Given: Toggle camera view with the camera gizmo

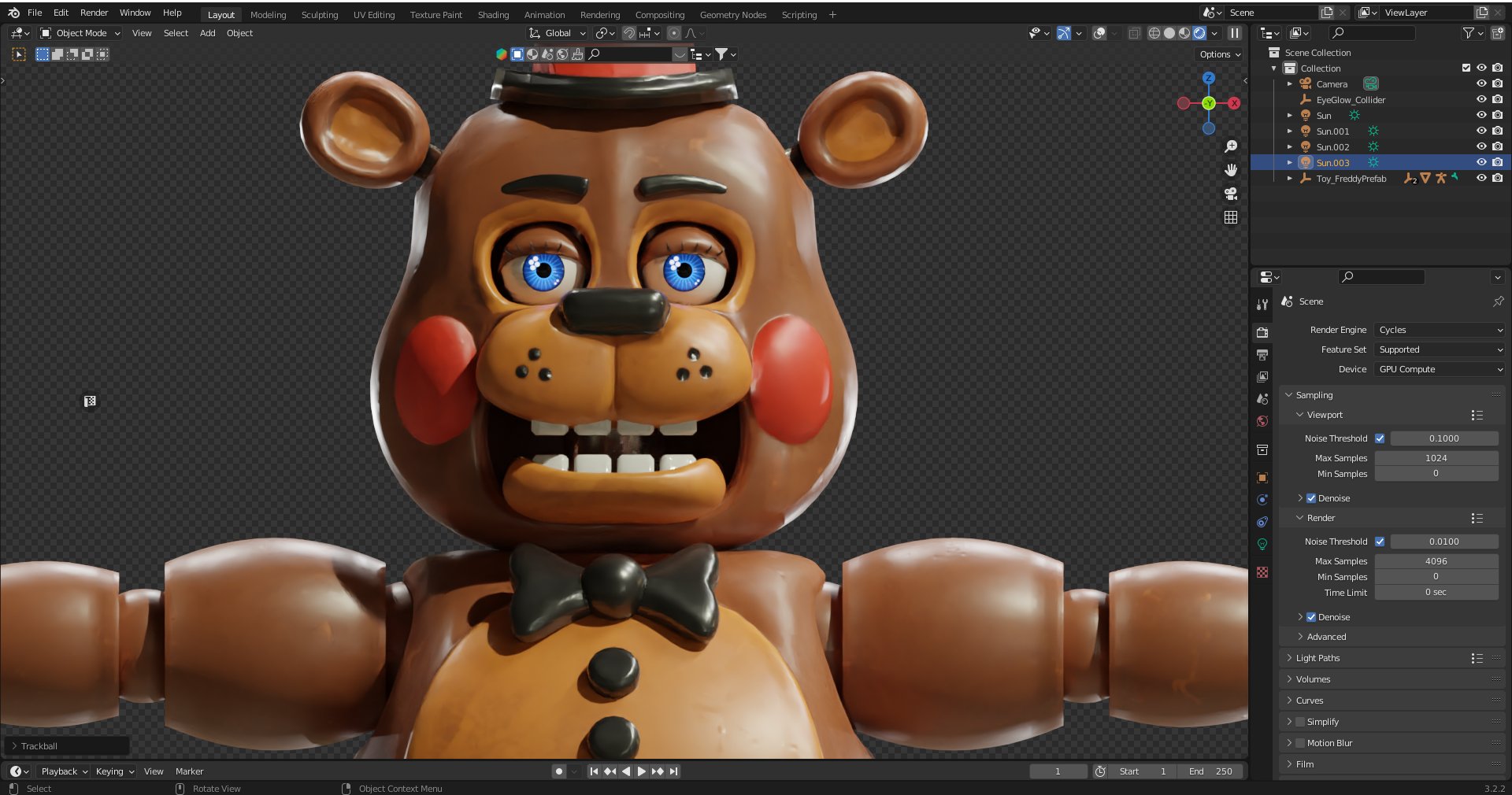Looking at the screenshot, I should pos(1231,194).
